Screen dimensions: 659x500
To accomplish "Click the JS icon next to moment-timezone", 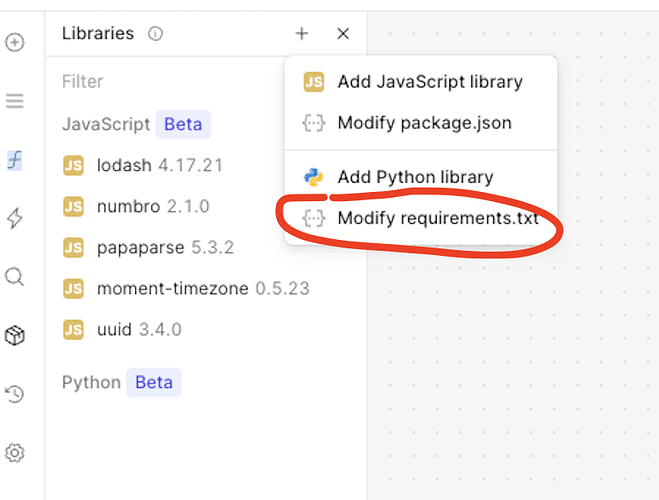I will pos(73,289).
